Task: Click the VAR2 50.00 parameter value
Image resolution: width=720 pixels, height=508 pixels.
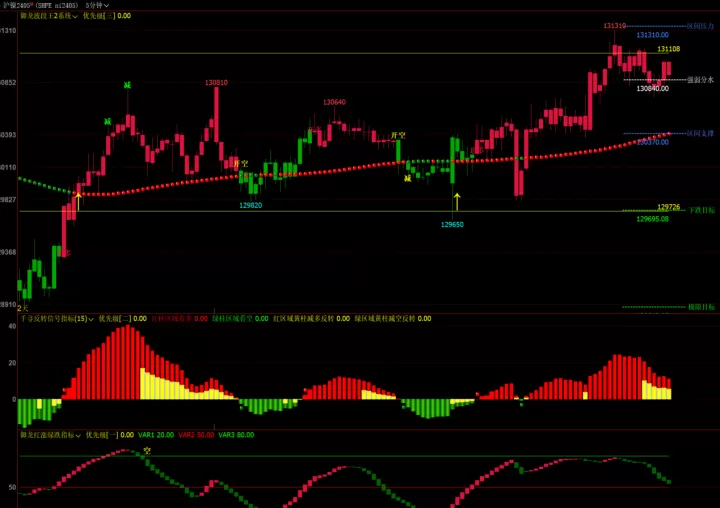Action: (x=196, y=435)
